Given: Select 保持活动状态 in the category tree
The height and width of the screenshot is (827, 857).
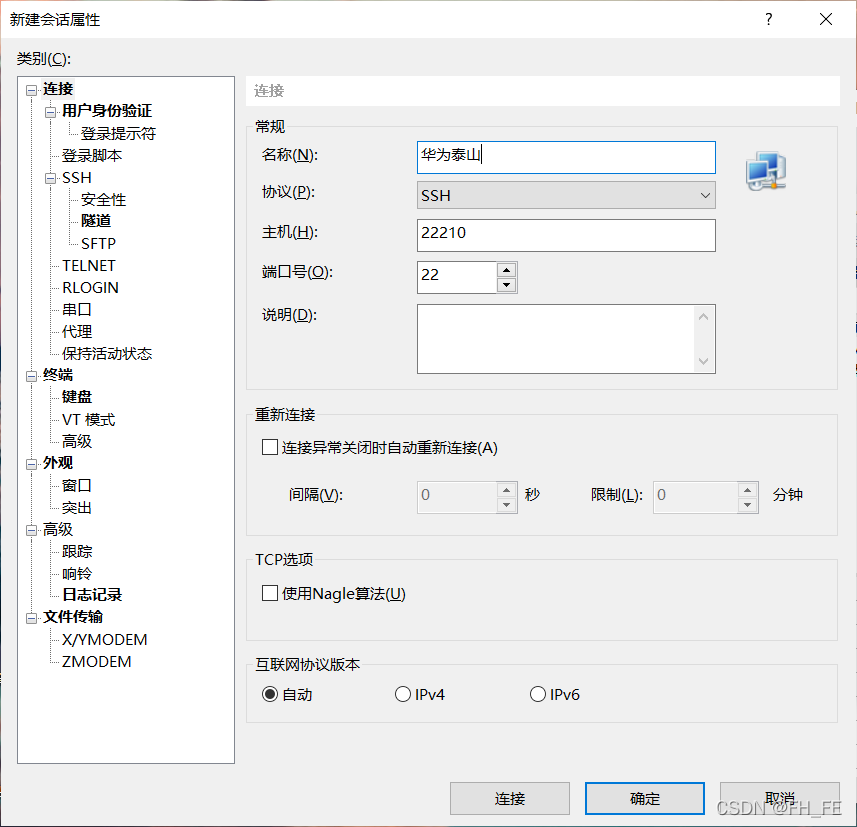Looking at the screenshot, I should pyautogui.click(x=107, y=353).
